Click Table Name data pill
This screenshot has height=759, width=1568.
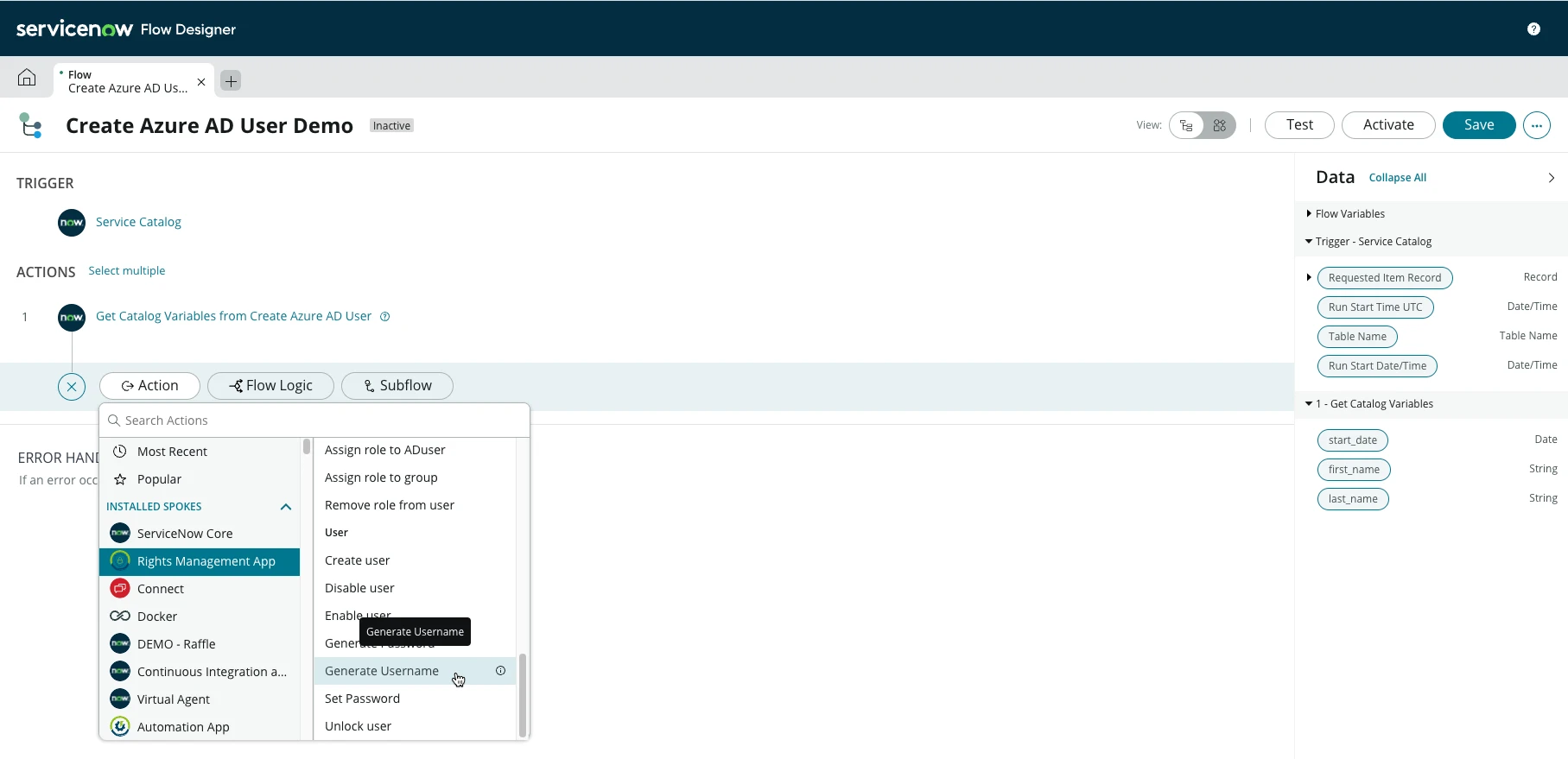click(x=1357, y=337)
